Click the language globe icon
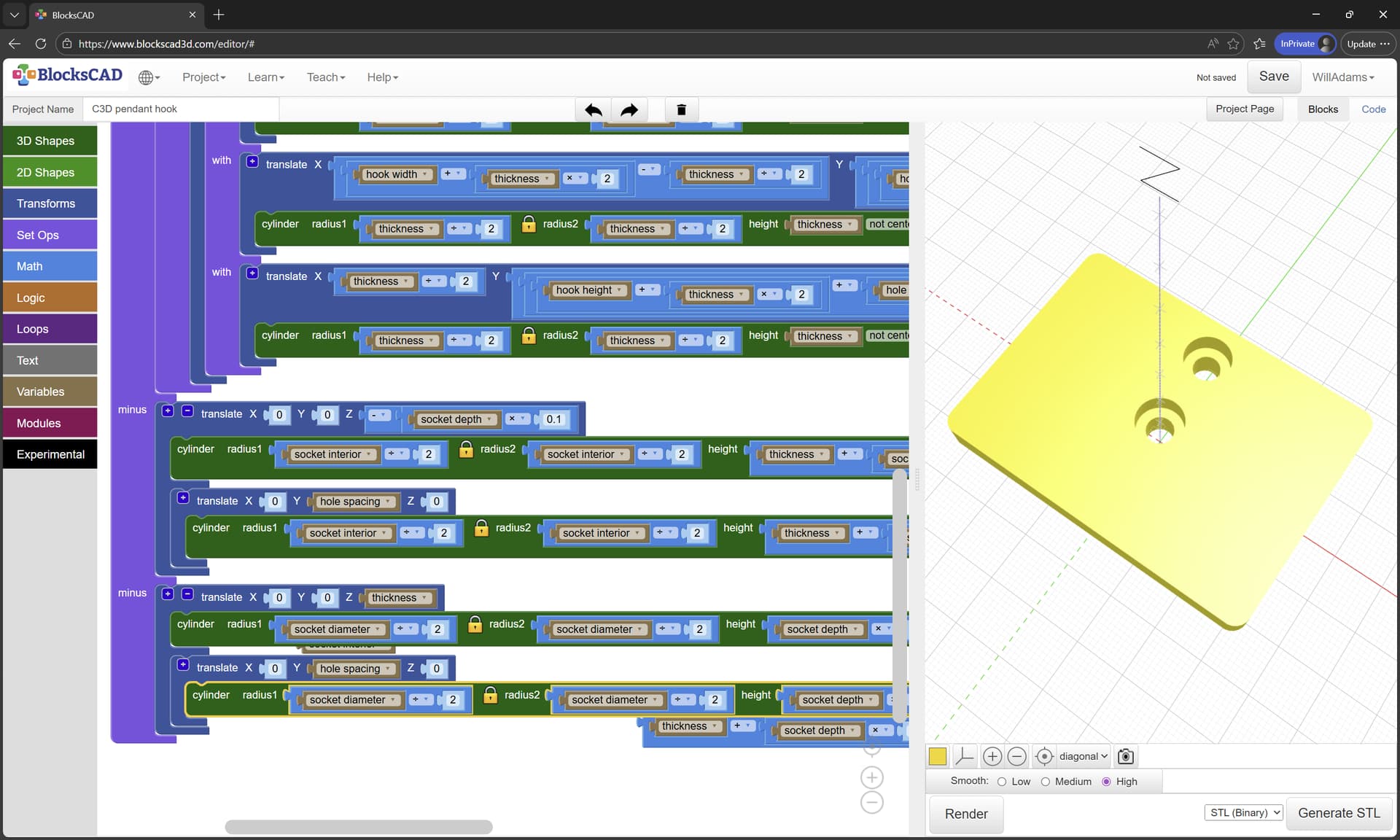The height and width of the screenshot is (840, 1400). tap(148, 77)
